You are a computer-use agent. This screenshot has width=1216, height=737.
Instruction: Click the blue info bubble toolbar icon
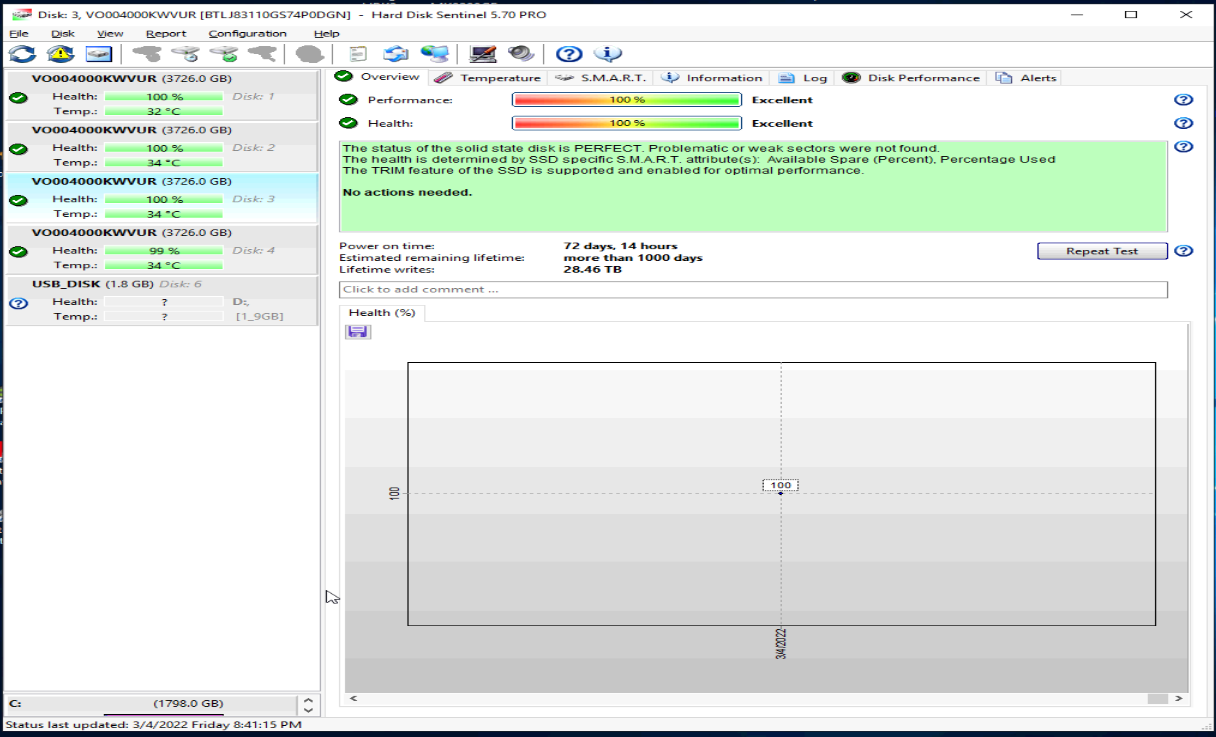(608, 54)
